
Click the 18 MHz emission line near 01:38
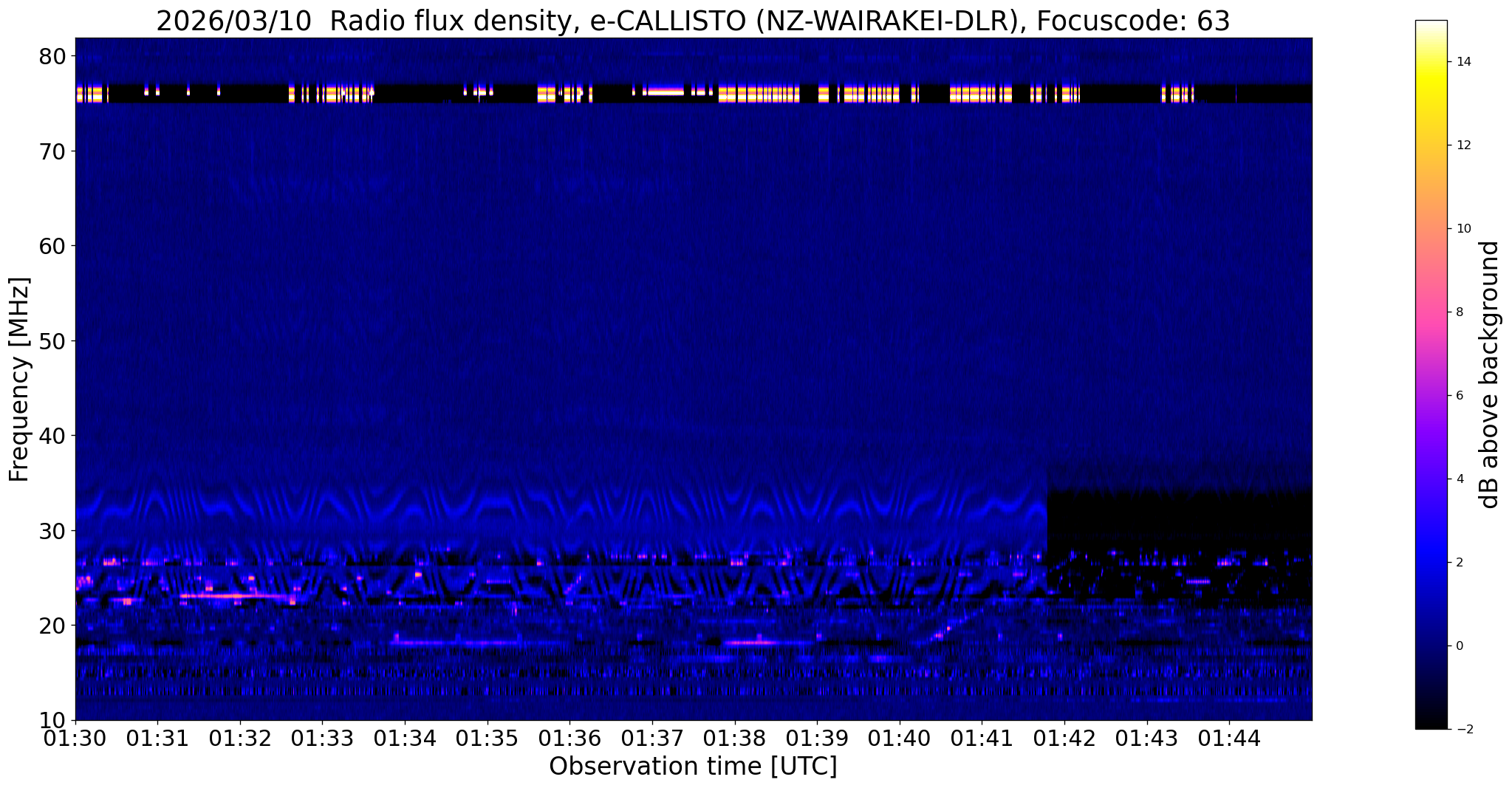(752, 643)
